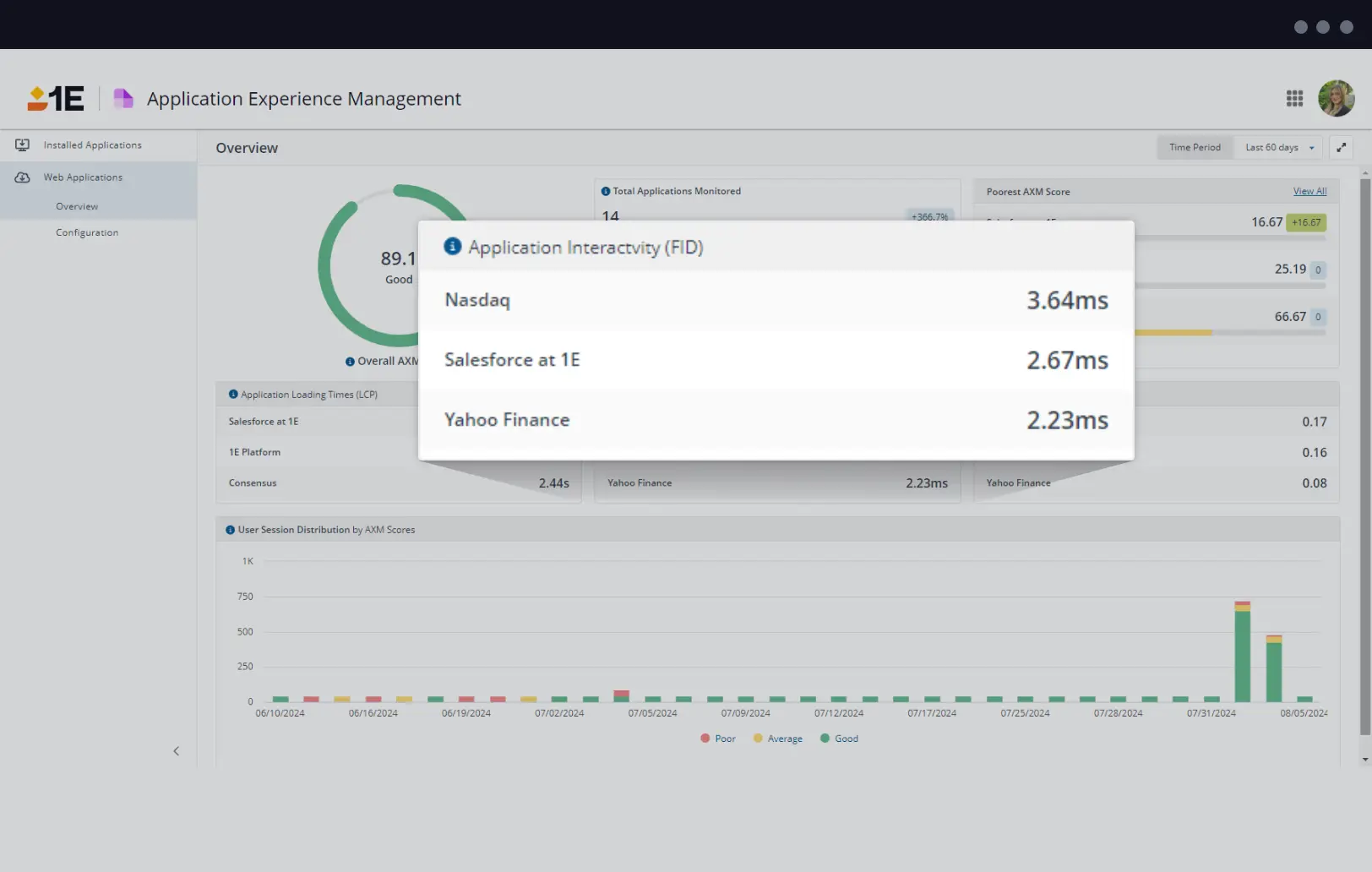Toggle the Average legend in the chart
Image resolution: width=1372 pixels, height=872 pixels.
click(777, 738)
